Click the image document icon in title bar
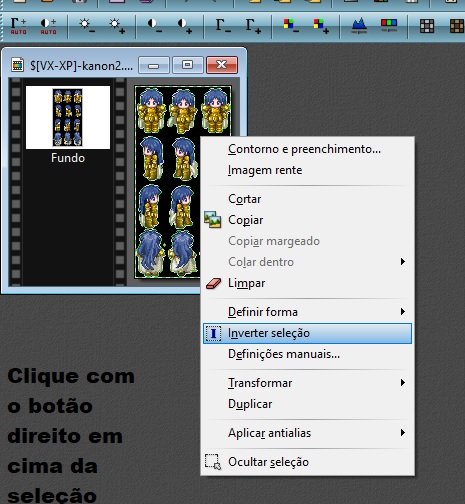Viewport: 465px width, 504px height. point(17,65)
